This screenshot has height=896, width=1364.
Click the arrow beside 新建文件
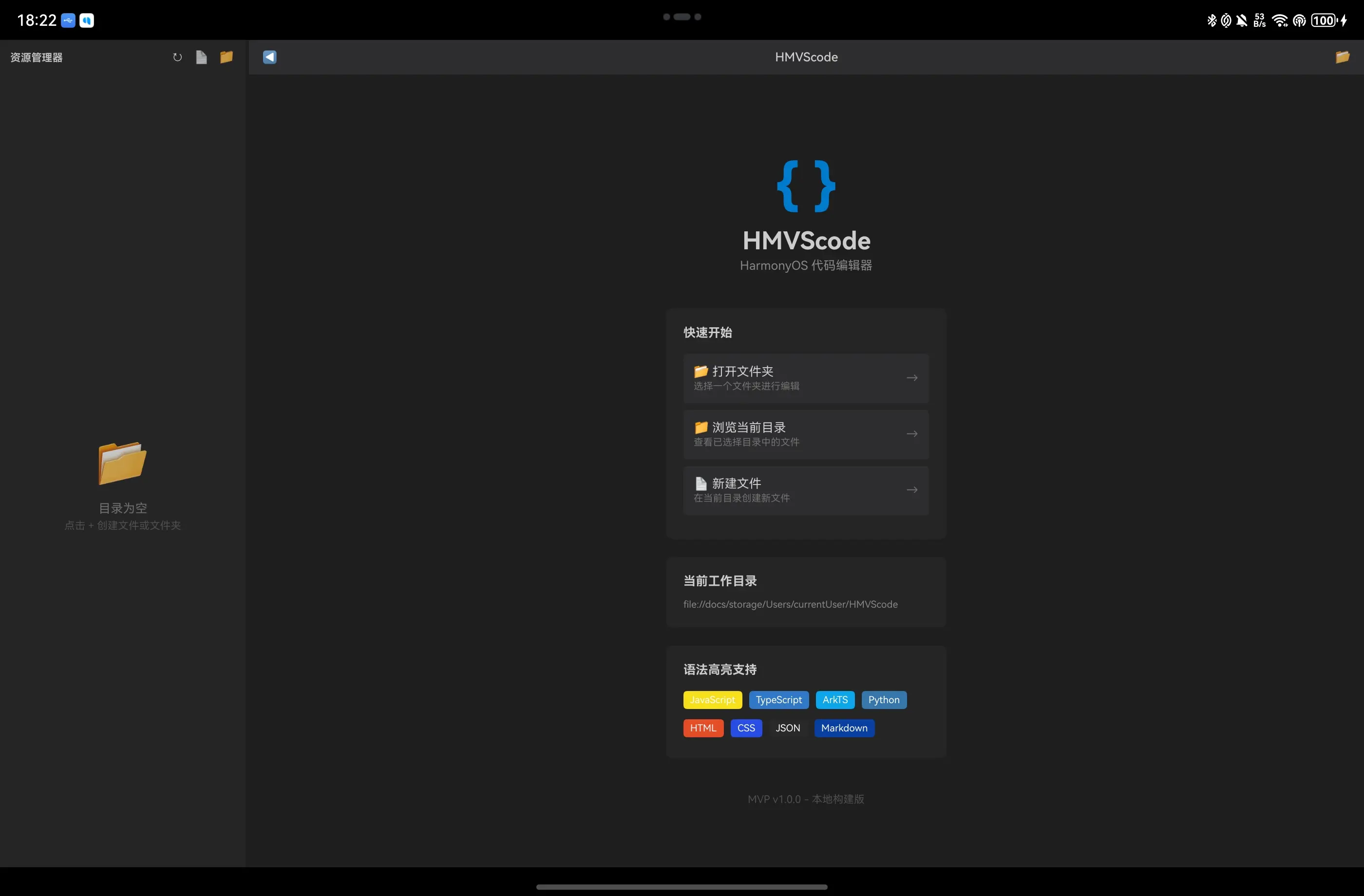click(912, 490)
